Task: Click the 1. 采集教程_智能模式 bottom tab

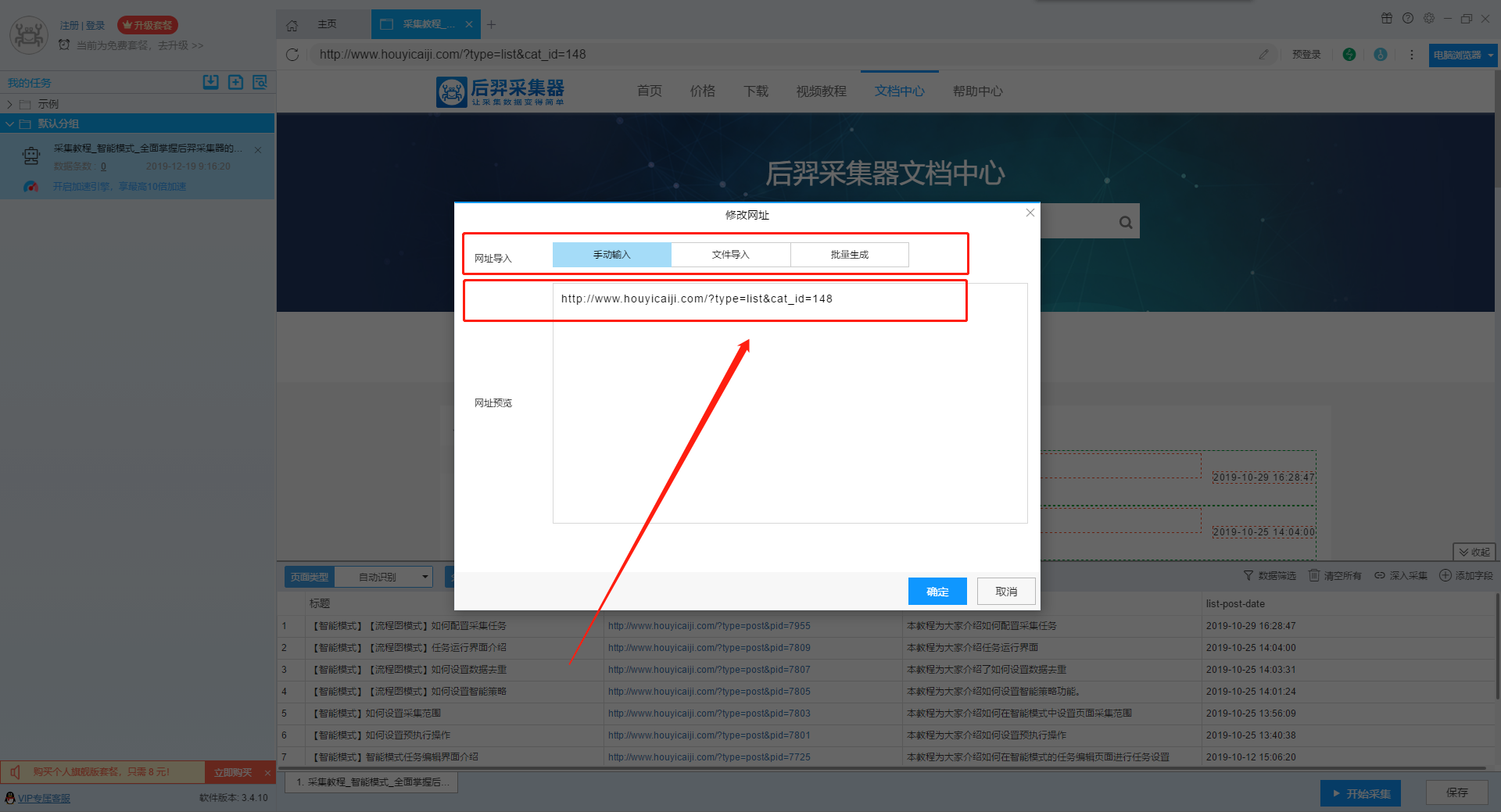Action: [372, 782]
